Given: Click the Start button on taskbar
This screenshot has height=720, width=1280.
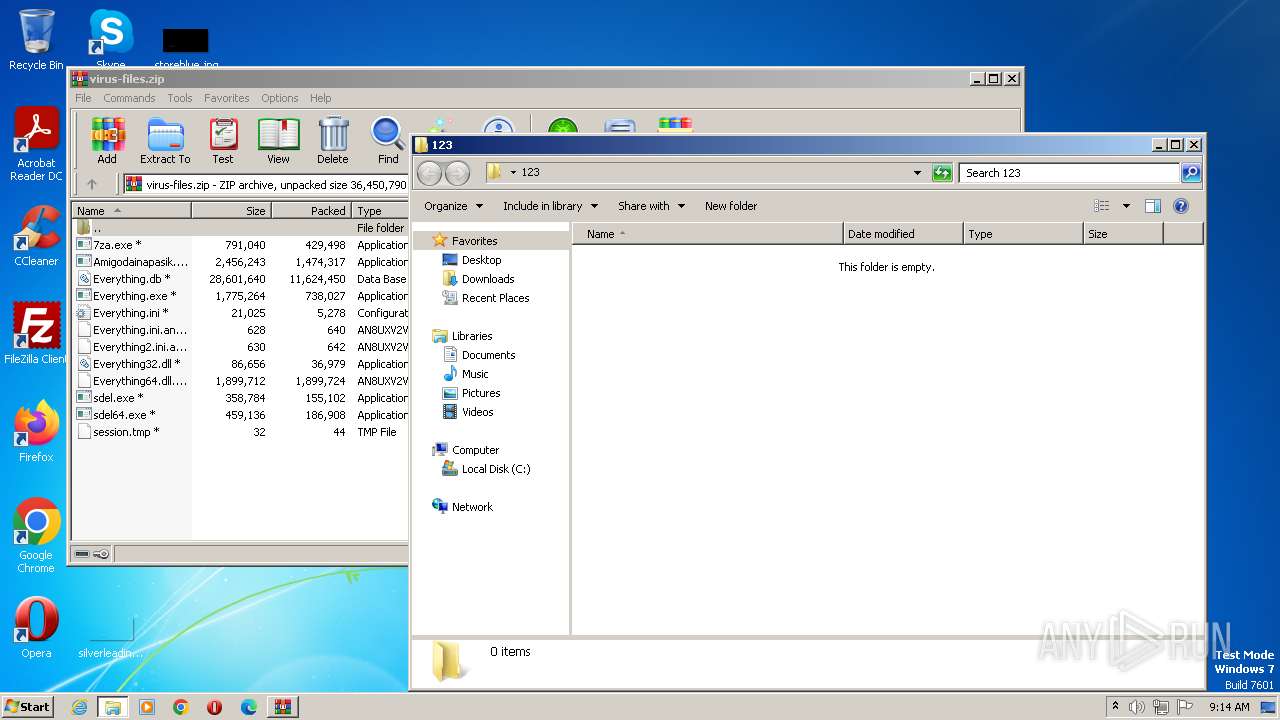Looking at the screenshot, I should pyautogui.click(x=27, y=707).
